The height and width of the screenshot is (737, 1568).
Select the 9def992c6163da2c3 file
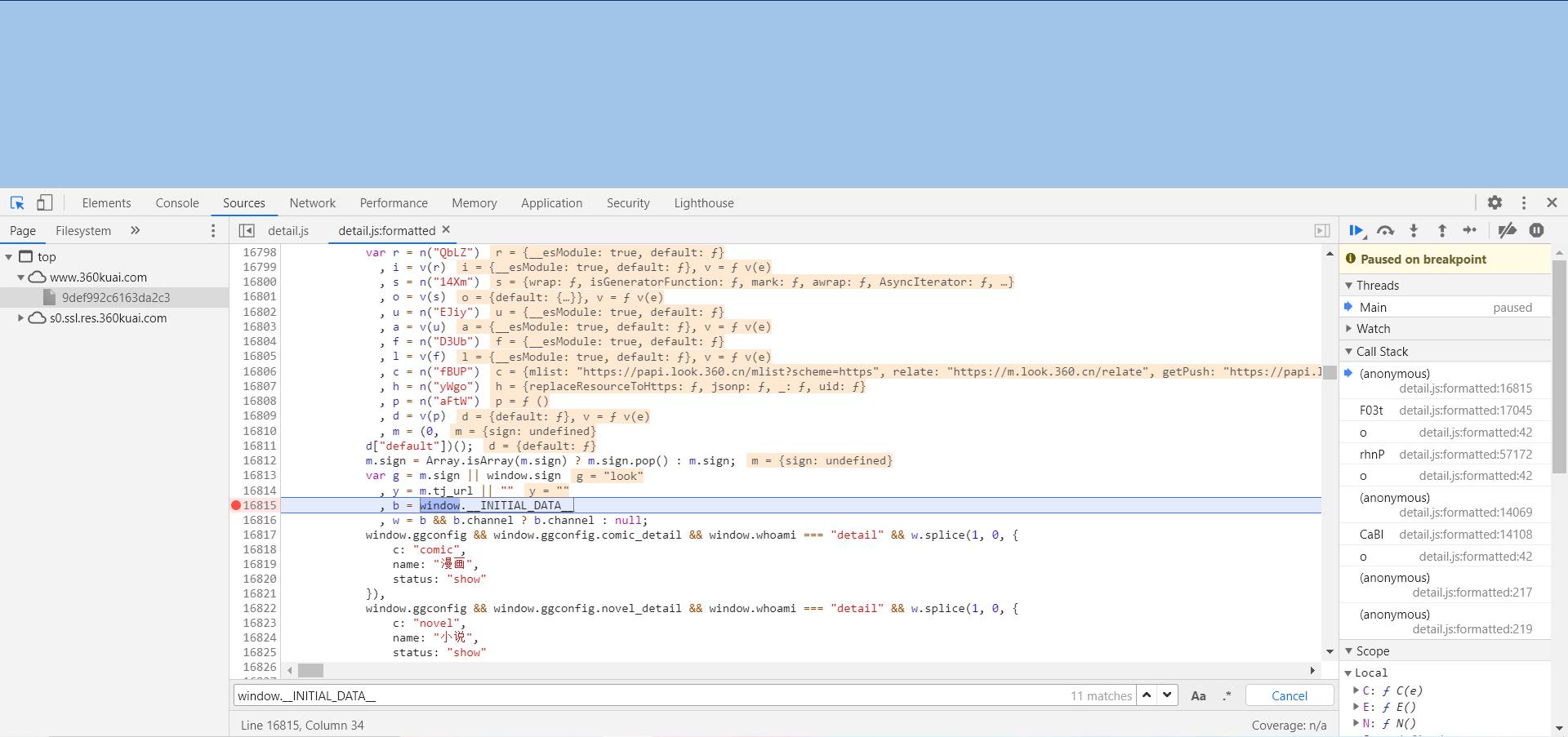point(116,298)
